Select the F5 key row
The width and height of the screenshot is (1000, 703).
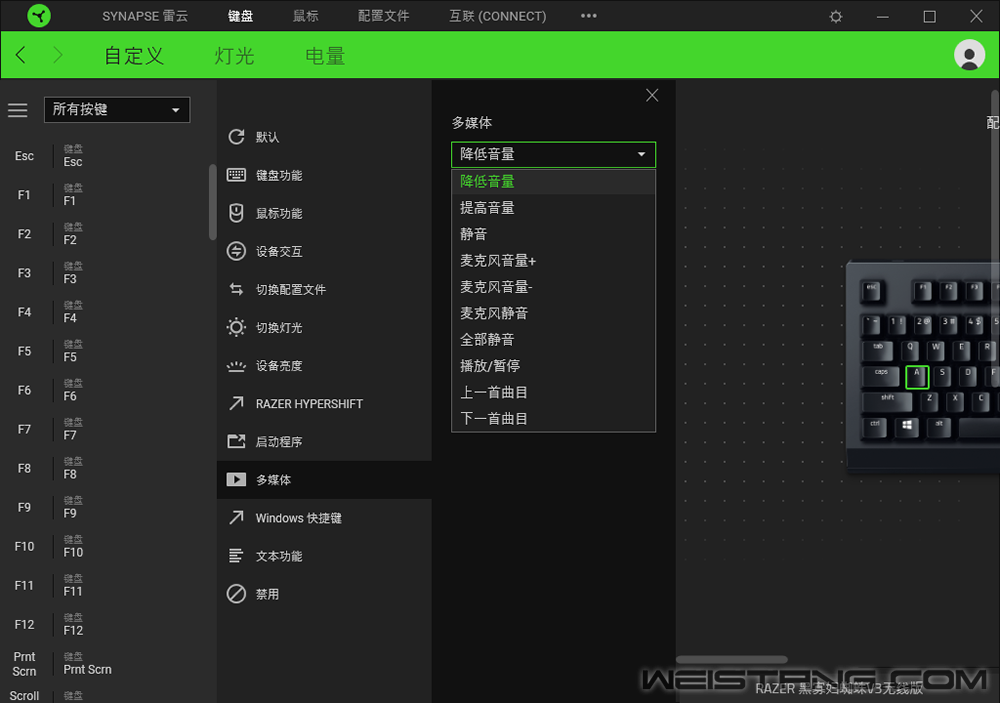[x=105, y=351]
